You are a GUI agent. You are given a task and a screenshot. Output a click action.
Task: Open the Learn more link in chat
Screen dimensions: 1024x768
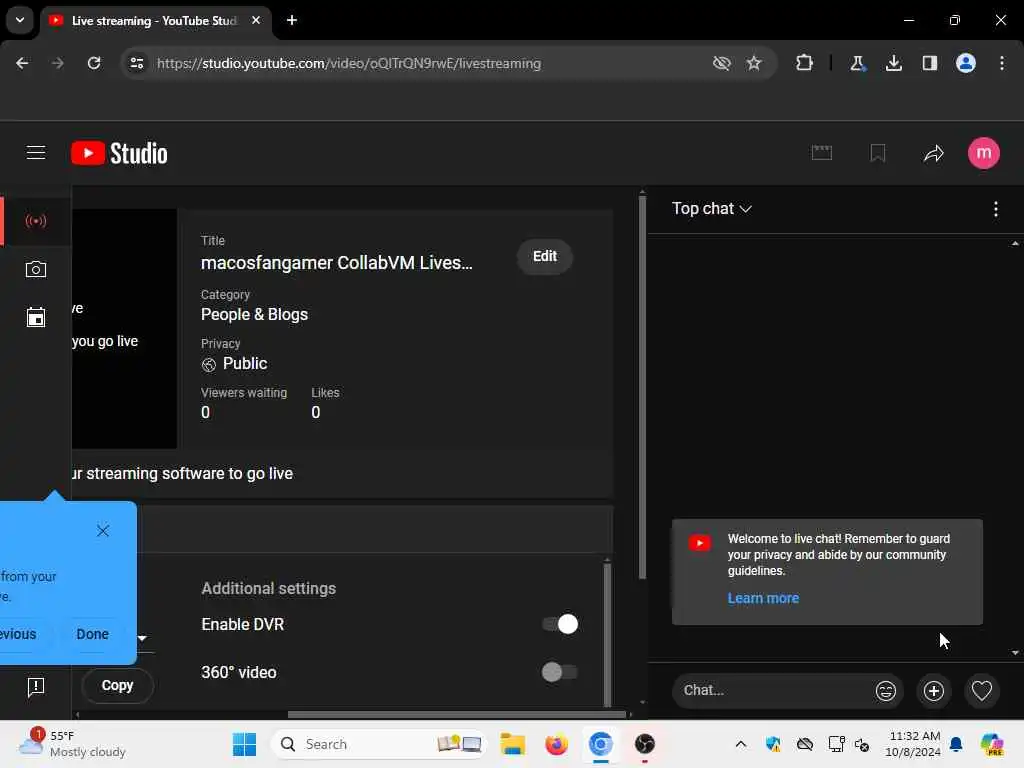pos(763,598)
